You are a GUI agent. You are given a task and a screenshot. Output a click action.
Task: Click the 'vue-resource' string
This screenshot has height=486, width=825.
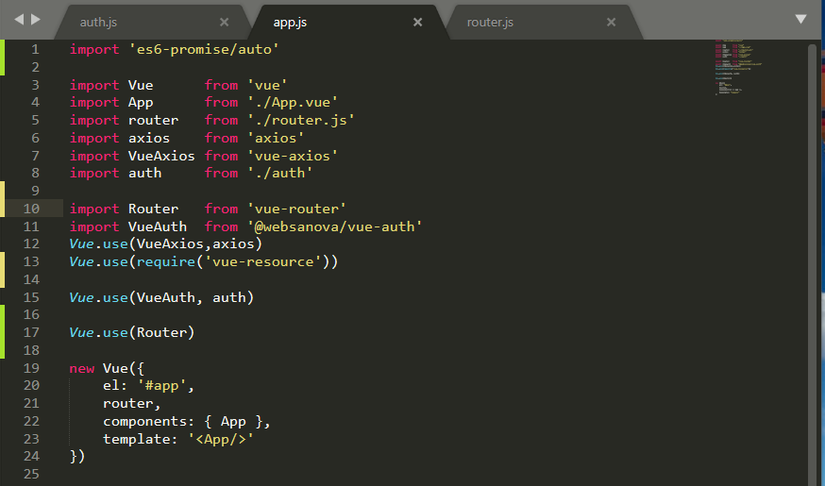coord(263,262)
